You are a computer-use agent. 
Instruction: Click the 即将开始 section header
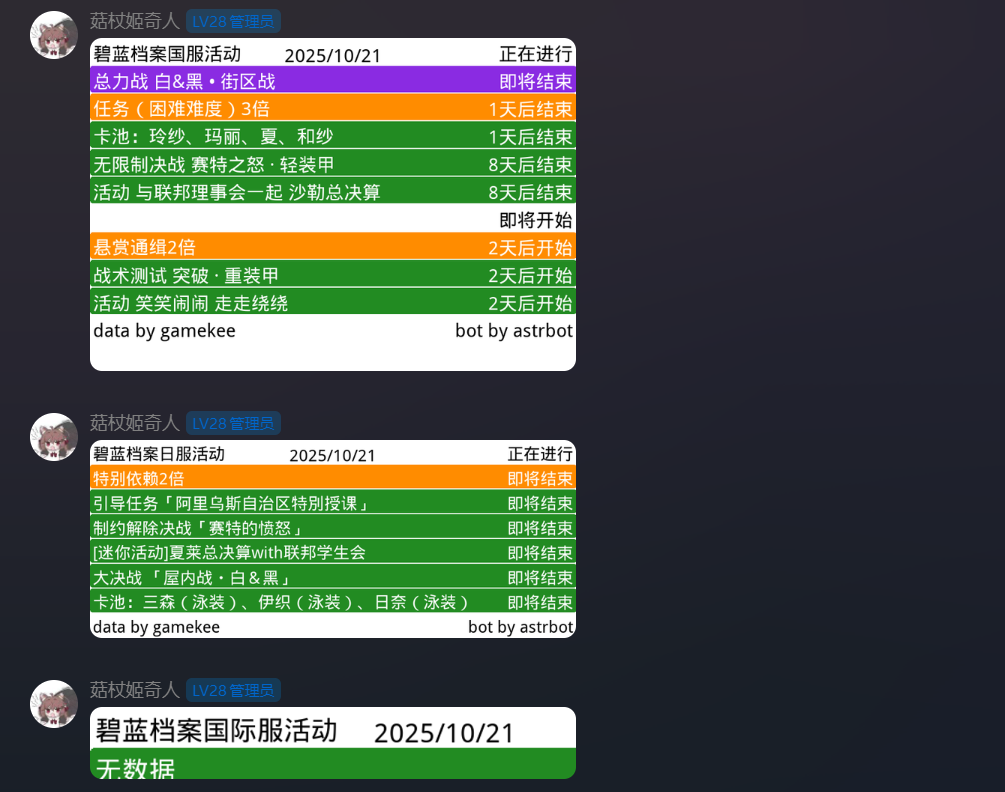pos(536,220)
